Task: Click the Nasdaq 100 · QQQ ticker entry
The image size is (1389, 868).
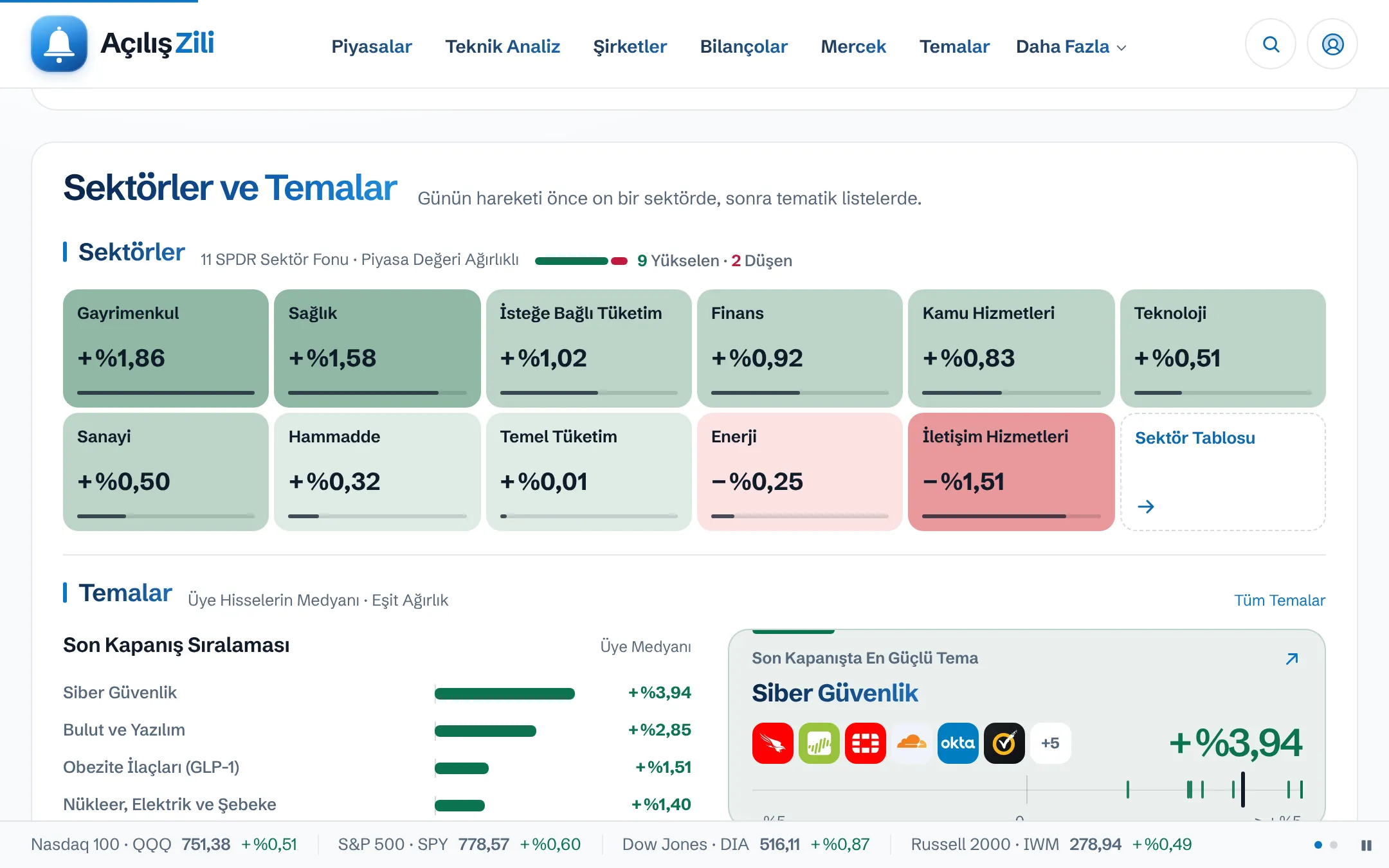Action: (164, 844)
